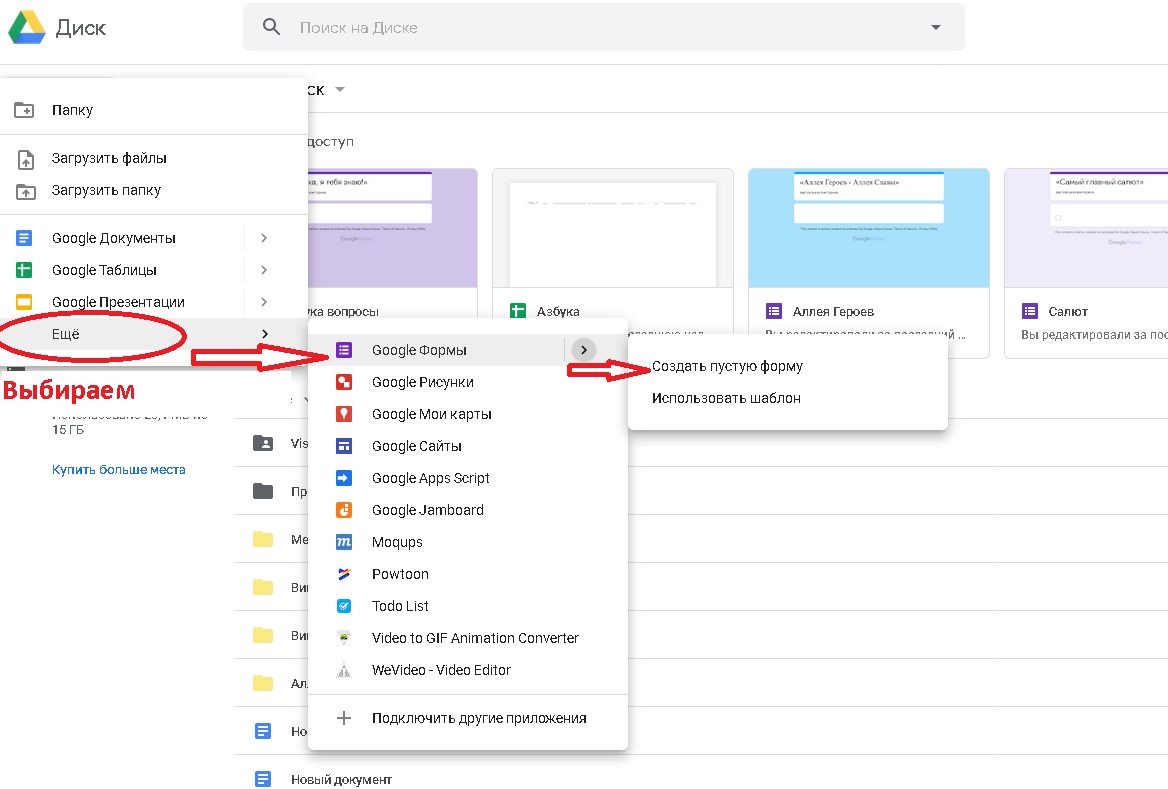
Task: Select WeVideo - Video Editor
Action: pos(468,671)
